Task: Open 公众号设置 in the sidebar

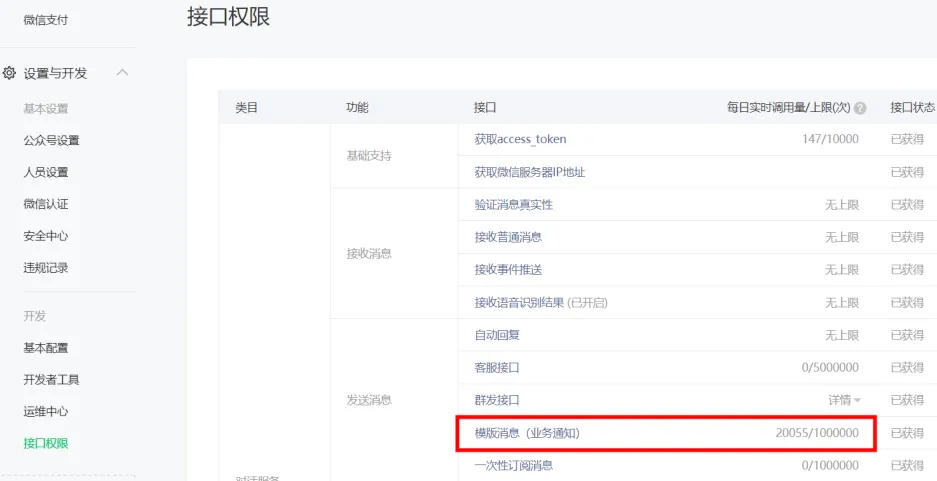Action: tap(51, 140)
